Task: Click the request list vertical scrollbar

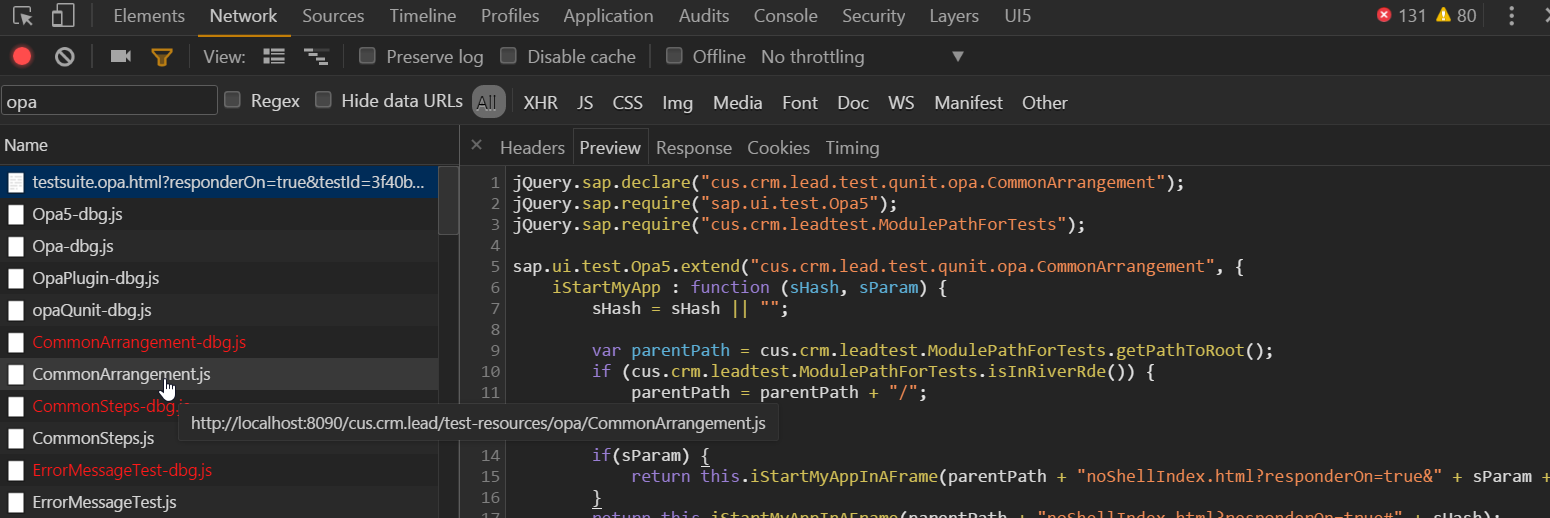Action: (x=448, y=200)
